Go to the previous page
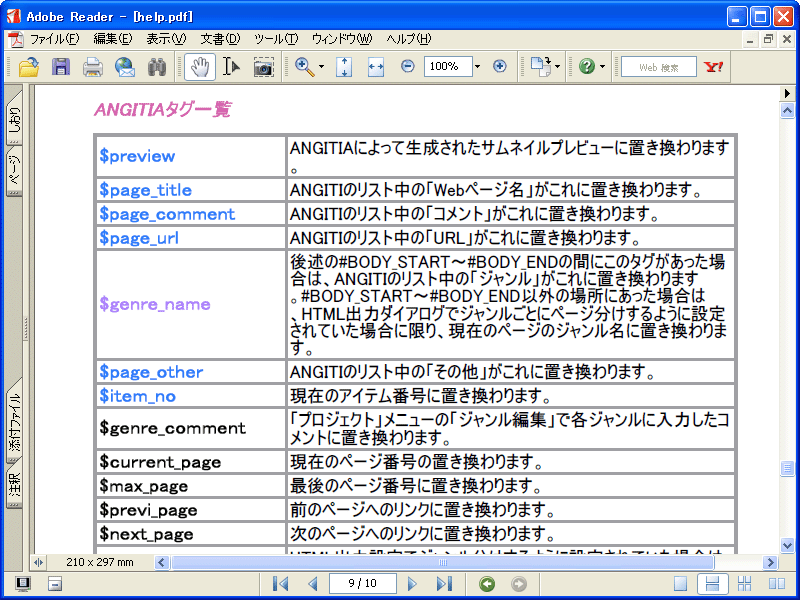The image size is (800, 600). 313,583
